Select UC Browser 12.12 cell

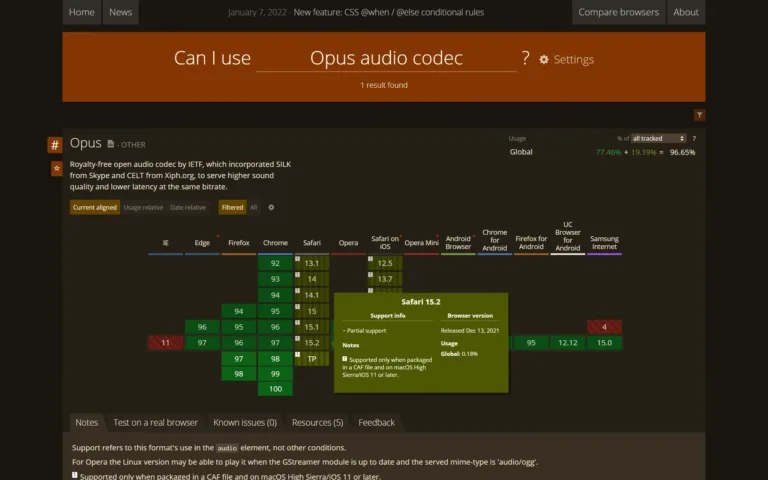[568, 343]
